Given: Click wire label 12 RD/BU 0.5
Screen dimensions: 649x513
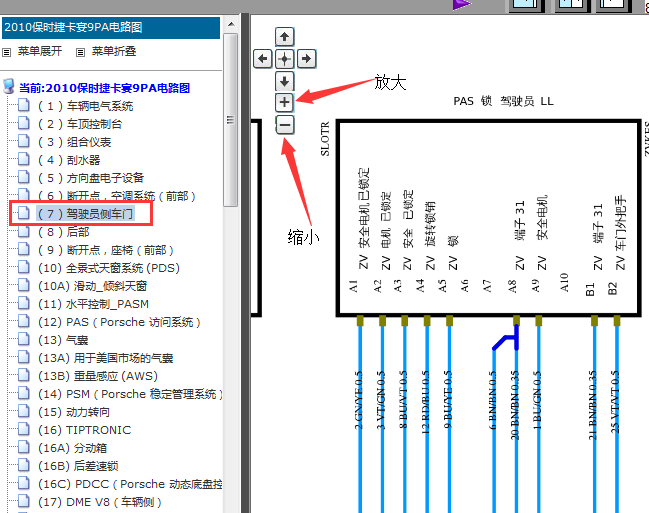Looking at the screenshot, I should coord(426,402).
